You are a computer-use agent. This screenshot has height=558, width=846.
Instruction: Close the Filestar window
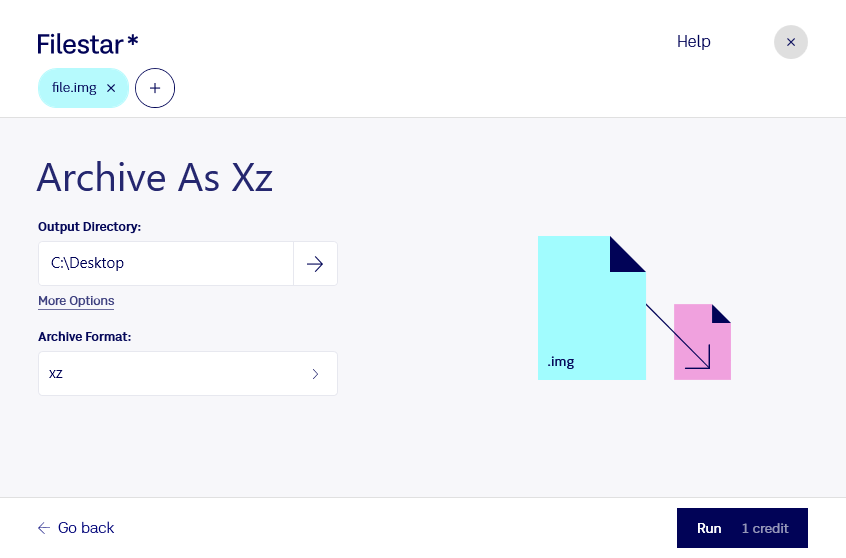pyautogui.click(x=790, y=42)
